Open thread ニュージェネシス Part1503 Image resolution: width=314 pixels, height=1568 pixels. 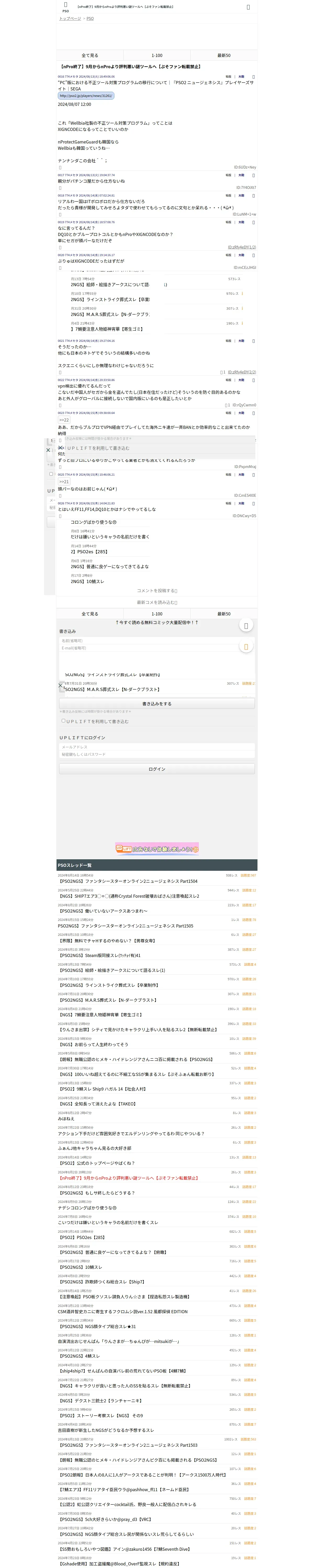(128, 1445)
